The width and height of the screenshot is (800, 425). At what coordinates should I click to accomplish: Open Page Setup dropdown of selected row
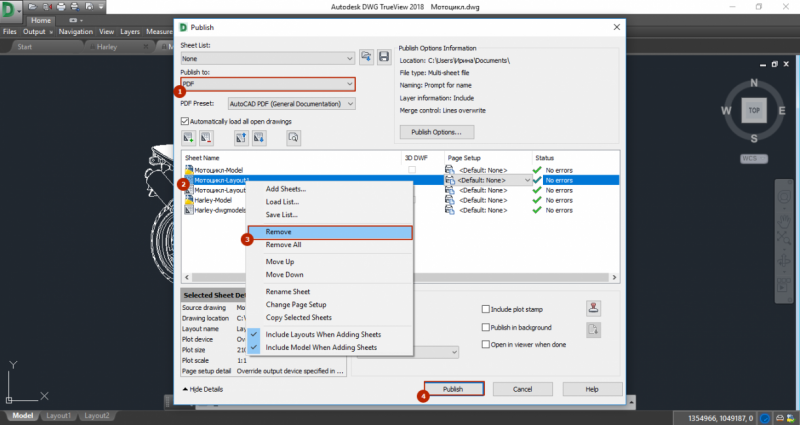[527, 180]
